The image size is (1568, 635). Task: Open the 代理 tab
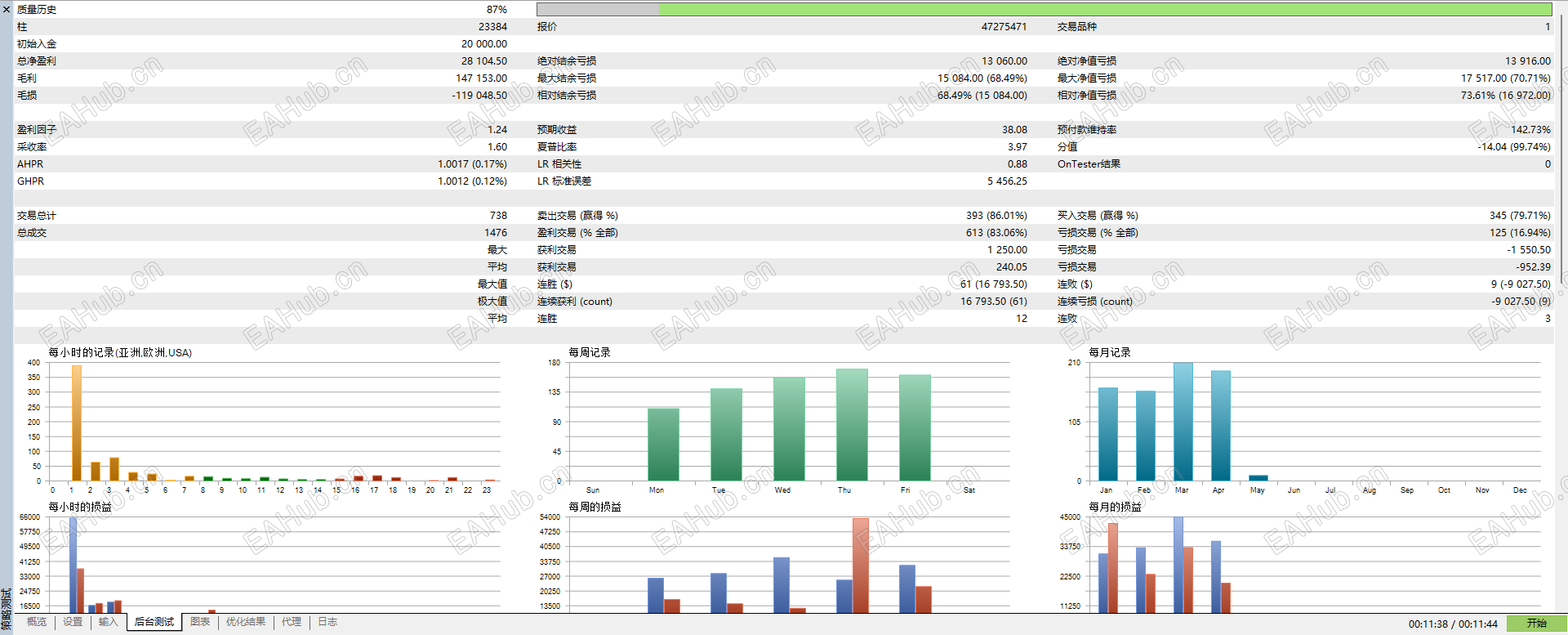point(292,622)
